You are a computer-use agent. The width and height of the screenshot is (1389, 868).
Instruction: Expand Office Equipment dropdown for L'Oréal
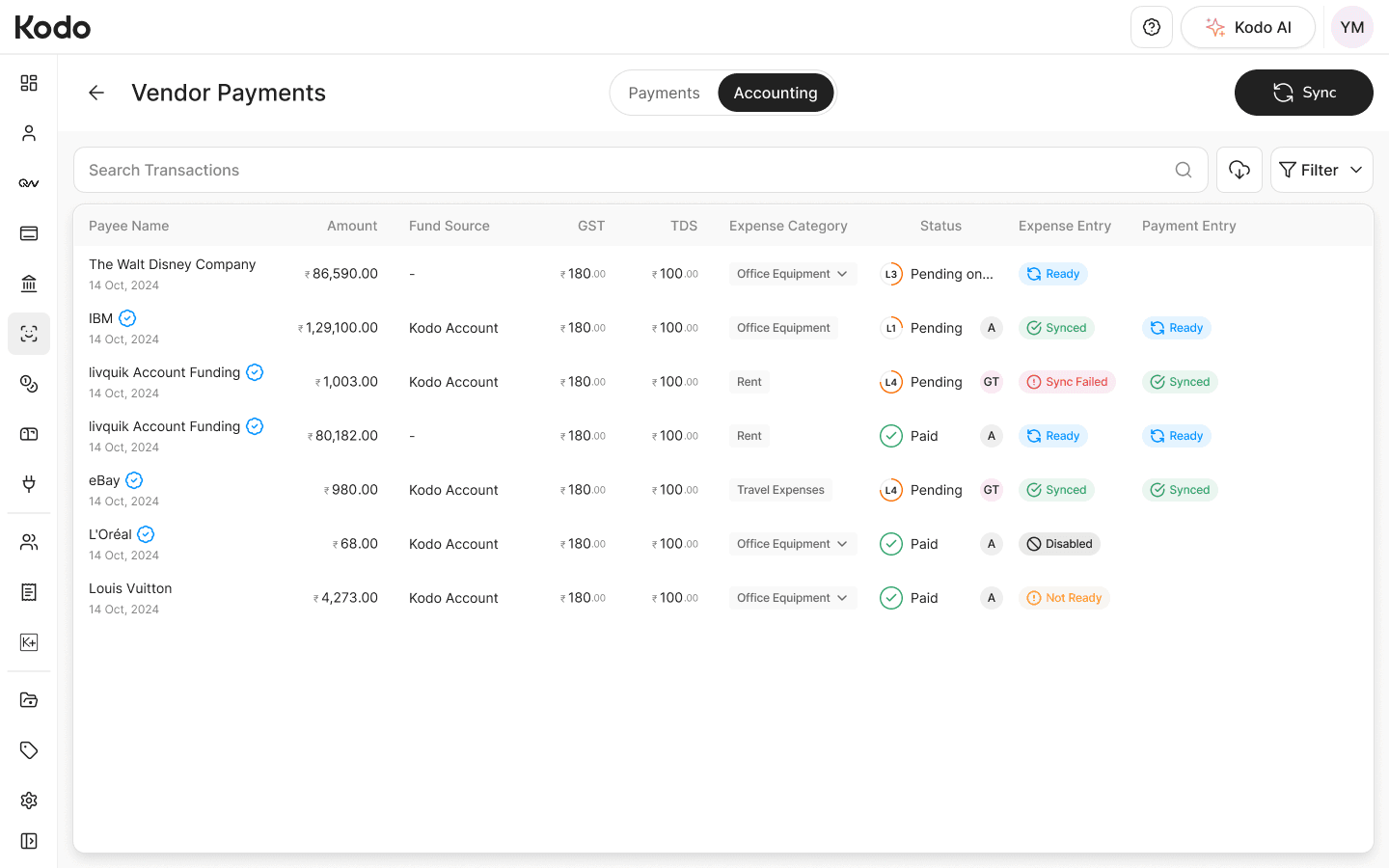tap(792, 544)
